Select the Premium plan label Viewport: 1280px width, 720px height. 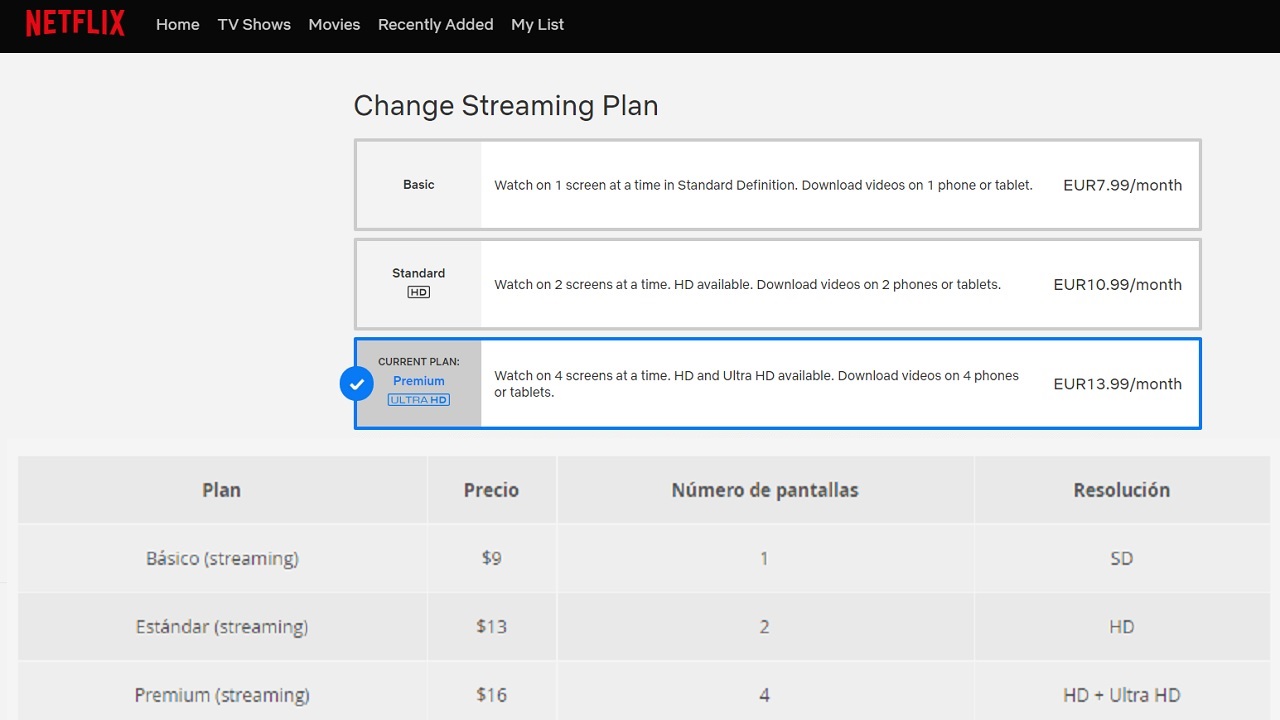tap(419, 381)
